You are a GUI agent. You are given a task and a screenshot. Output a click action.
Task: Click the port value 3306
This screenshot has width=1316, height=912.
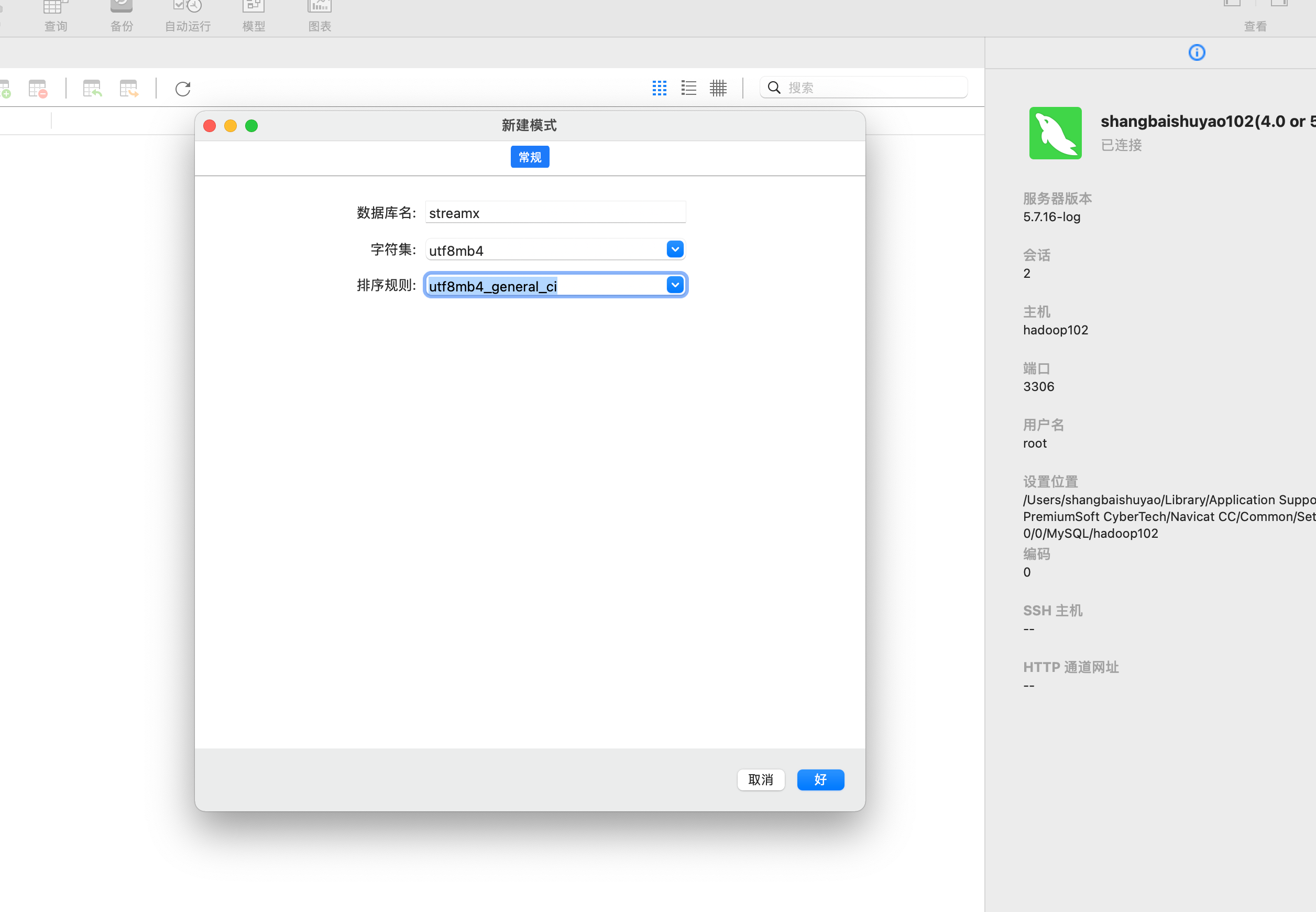click(x=1038, y=386)
